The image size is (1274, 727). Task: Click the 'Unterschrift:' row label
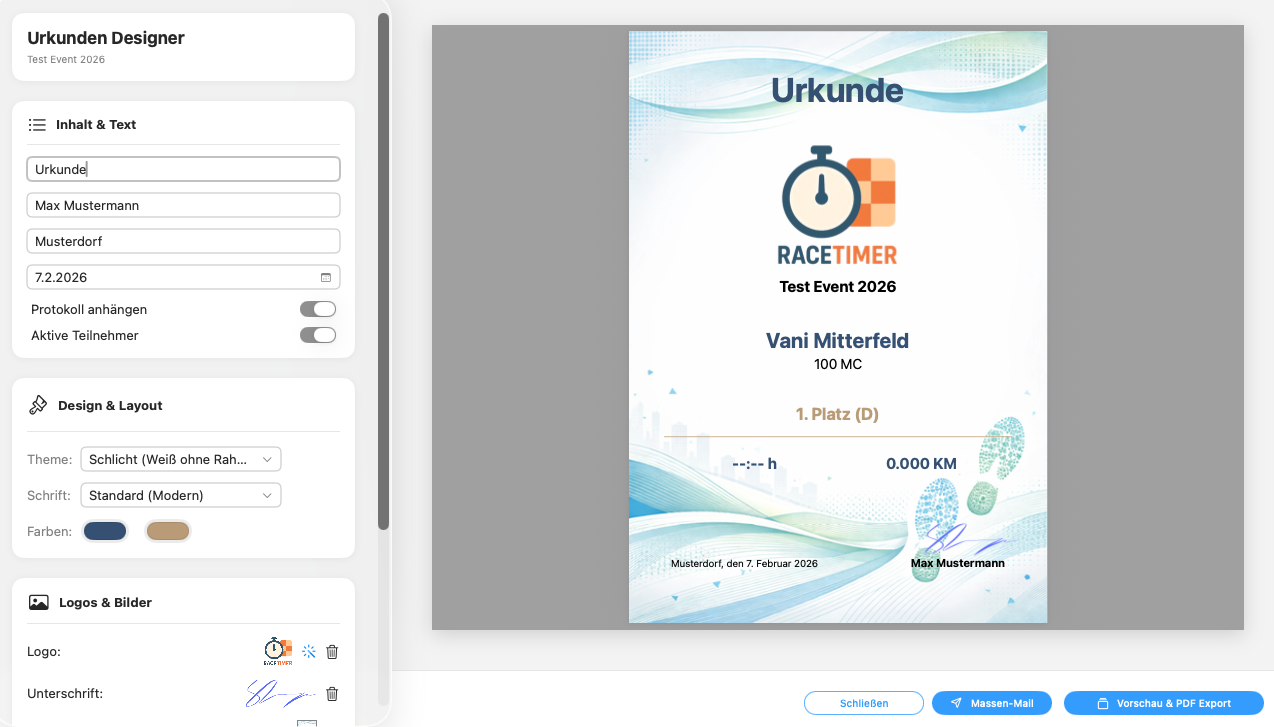(x=65, y=694)
